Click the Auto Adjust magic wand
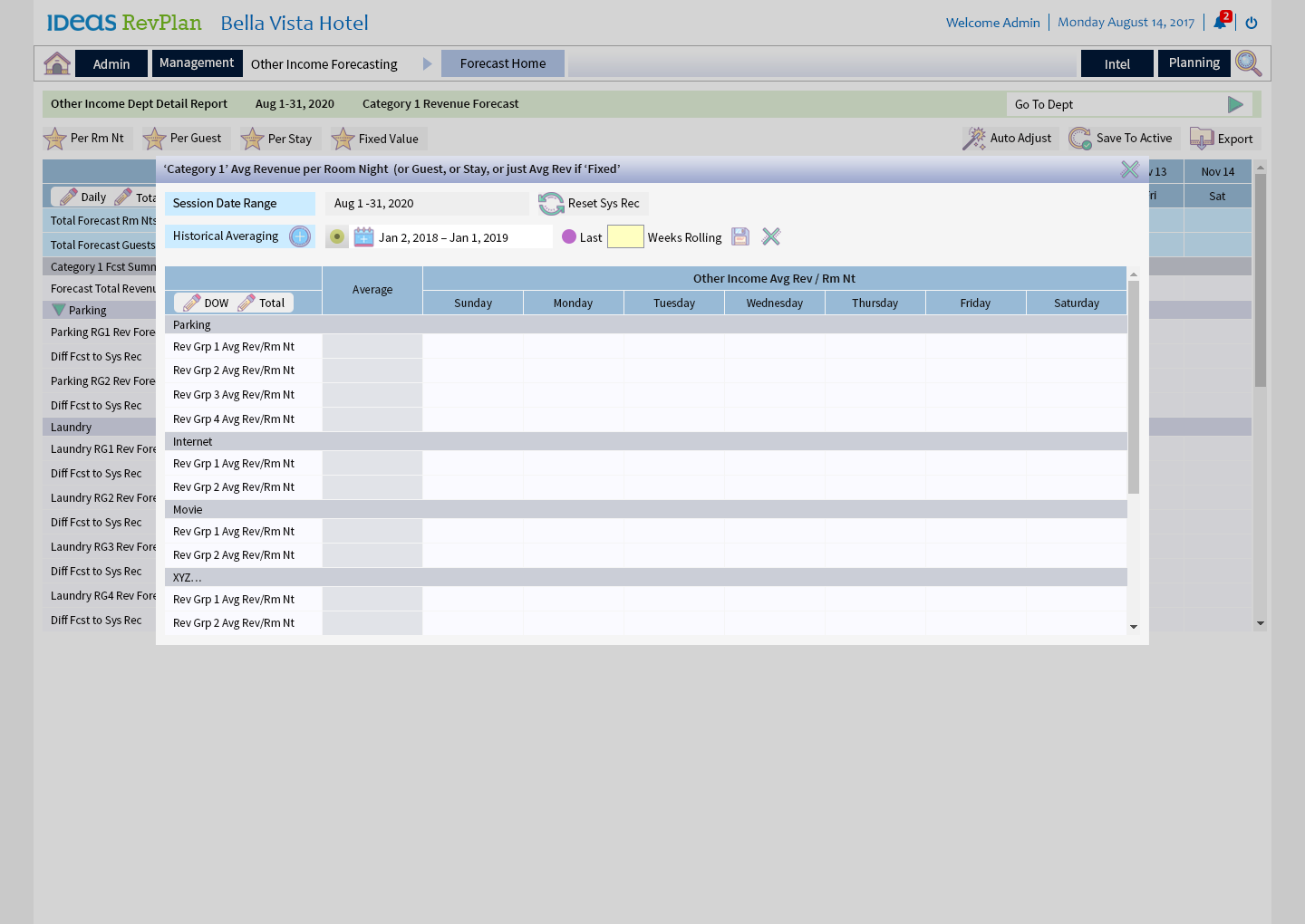The image size is (1305, 924). pos(974,139)
